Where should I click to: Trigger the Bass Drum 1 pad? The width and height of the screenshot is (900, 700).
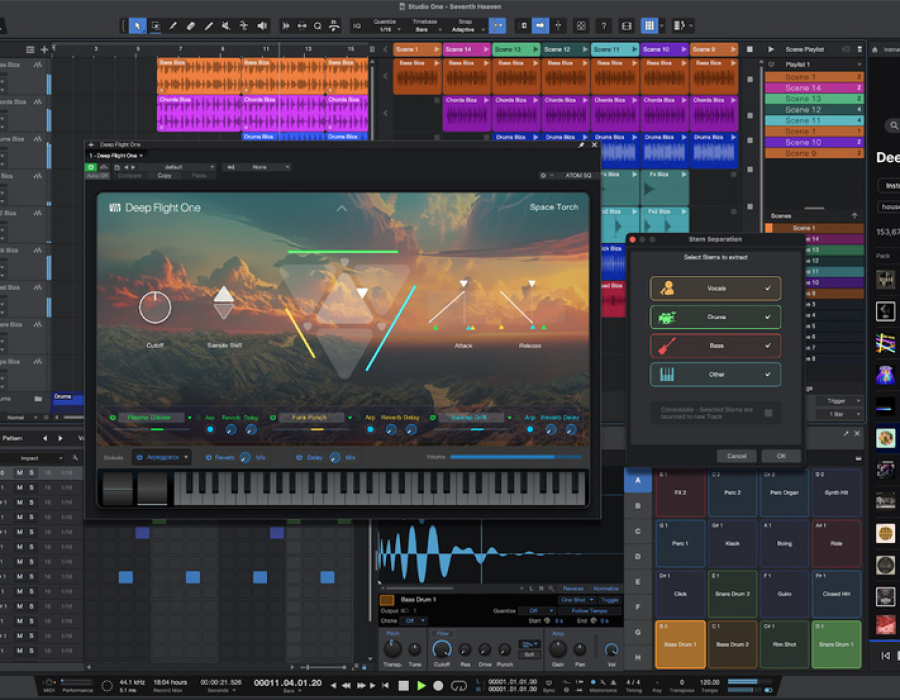[680, 644]
